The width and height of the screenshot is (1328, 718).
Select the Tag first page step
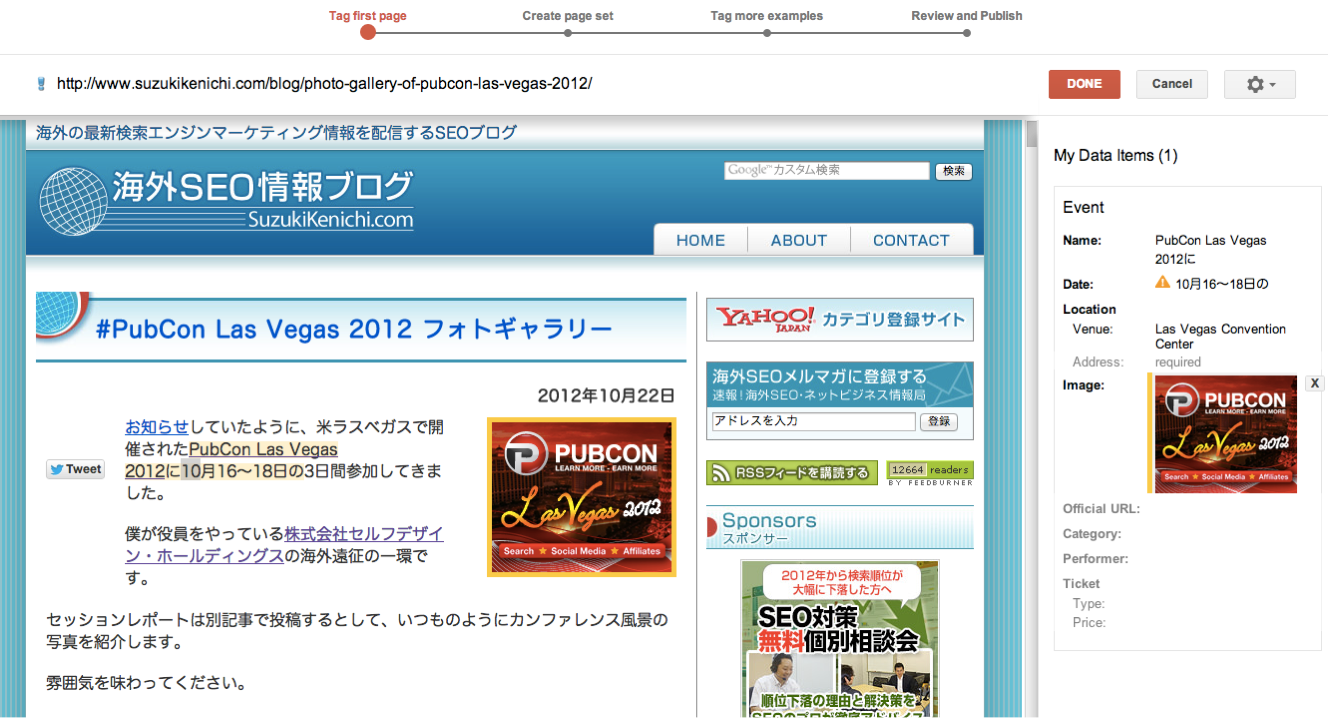click(x=368, y=23)
